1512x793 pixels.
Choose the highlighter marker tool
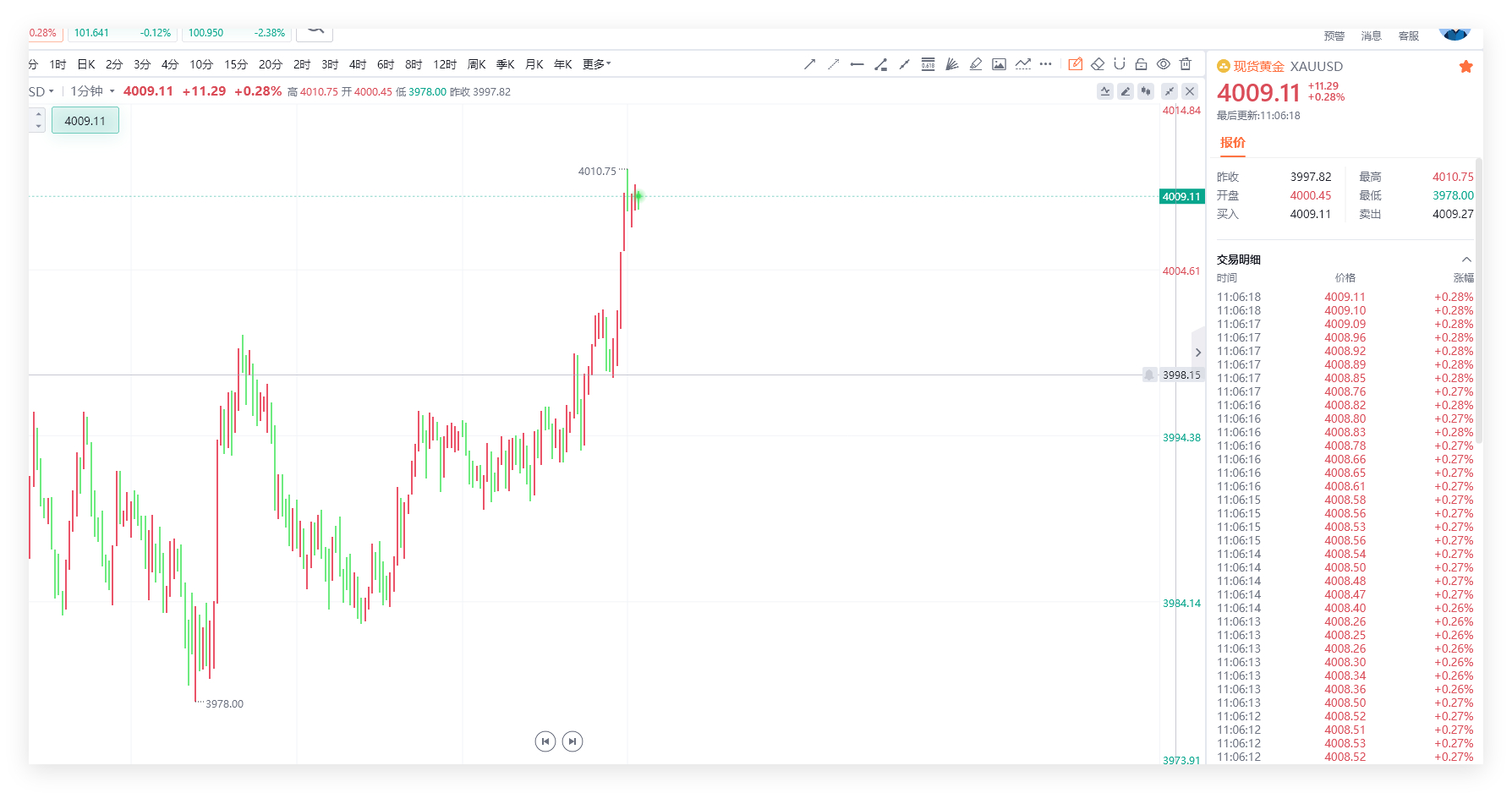tap(975, 64)
